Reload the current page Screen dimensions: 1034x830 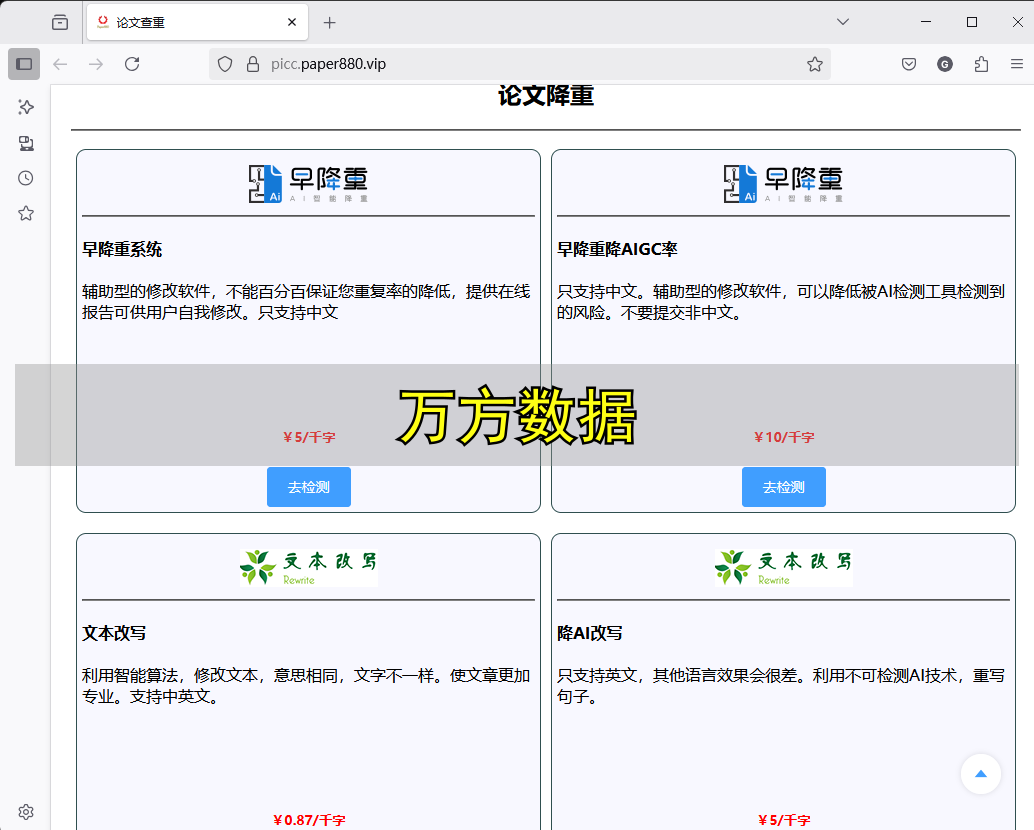132,64
